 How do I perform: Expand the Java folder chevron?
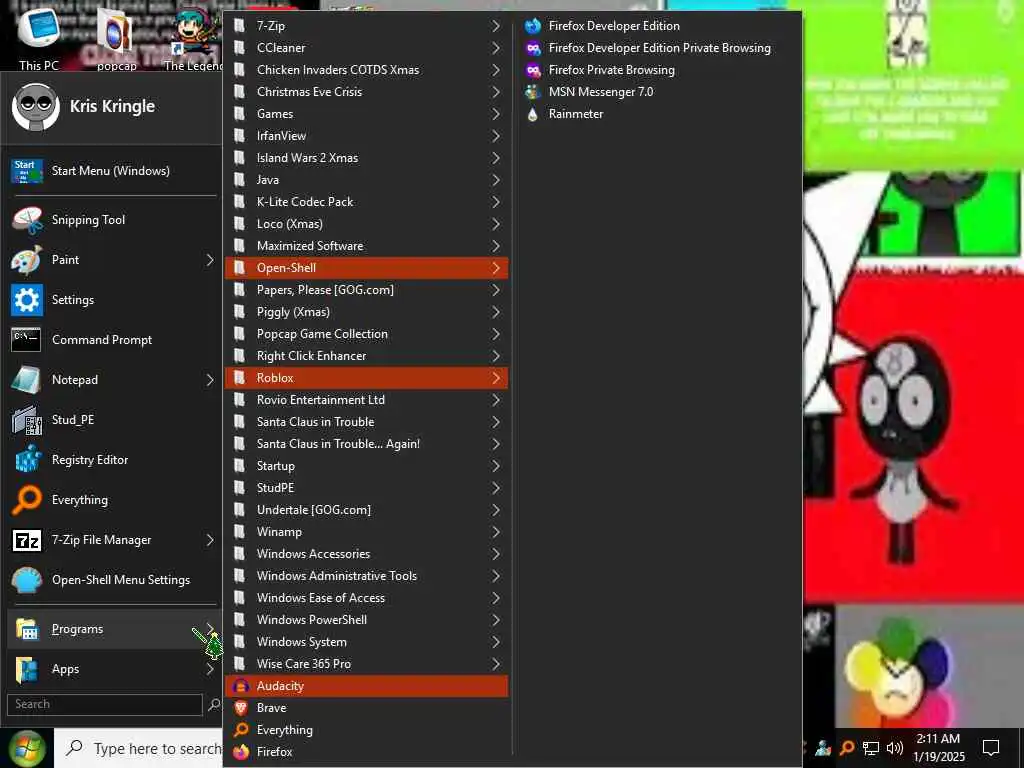[x=496, y=180]
